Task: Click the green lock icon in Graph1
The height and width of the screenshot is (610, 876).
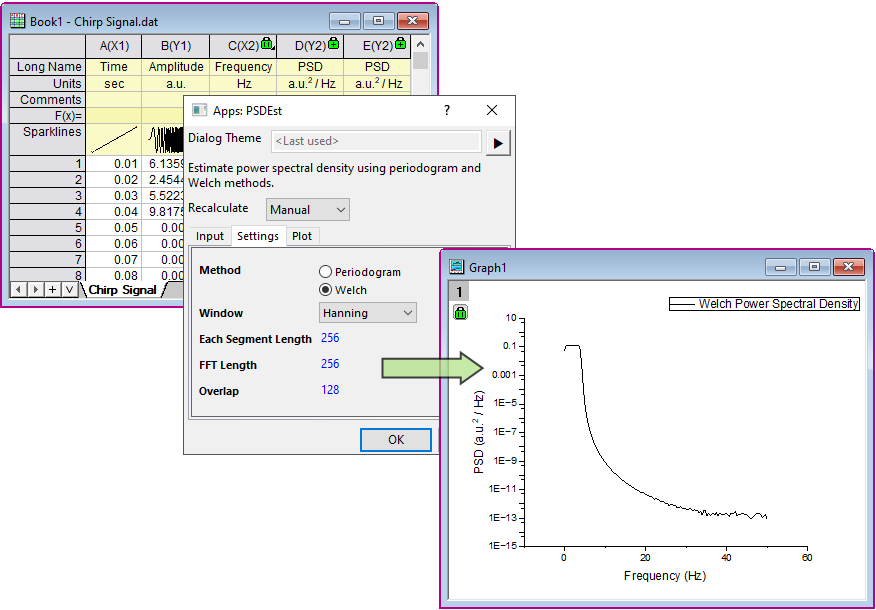Action: point(460,313)
